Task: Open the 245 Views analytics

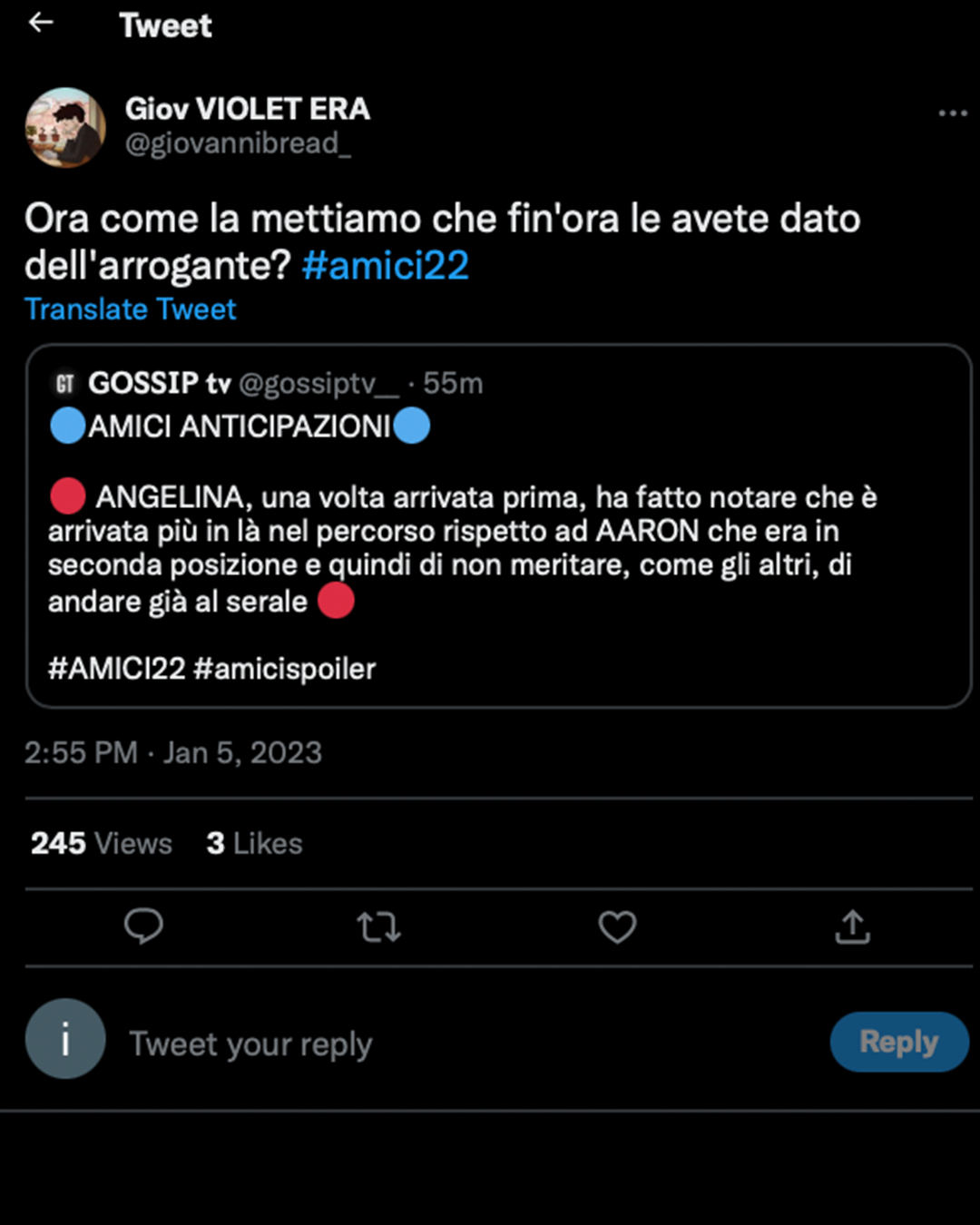Action: [102, 844]
